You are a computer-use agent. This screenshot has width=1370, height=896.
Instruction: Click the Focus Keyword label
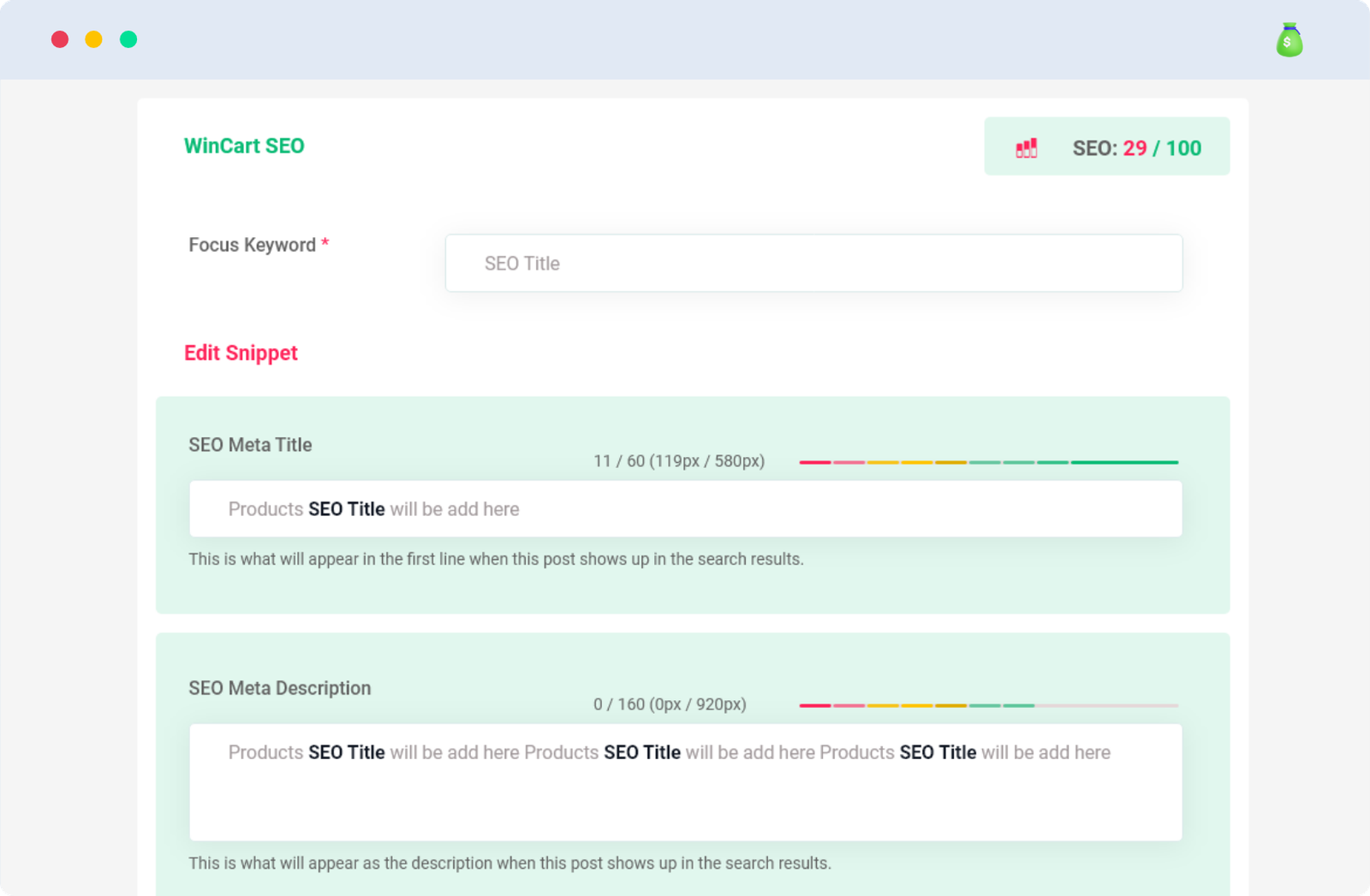coord(259,245)
